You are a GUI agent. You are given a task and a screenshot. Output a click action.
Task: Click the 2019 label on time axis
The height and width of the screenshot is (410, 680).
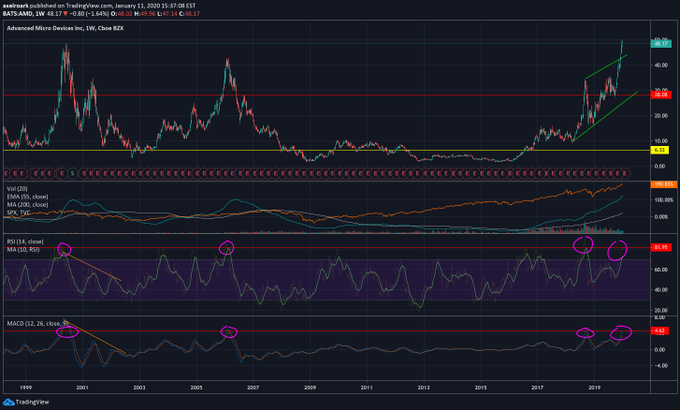pyautogui.click(x=595, y=387)
